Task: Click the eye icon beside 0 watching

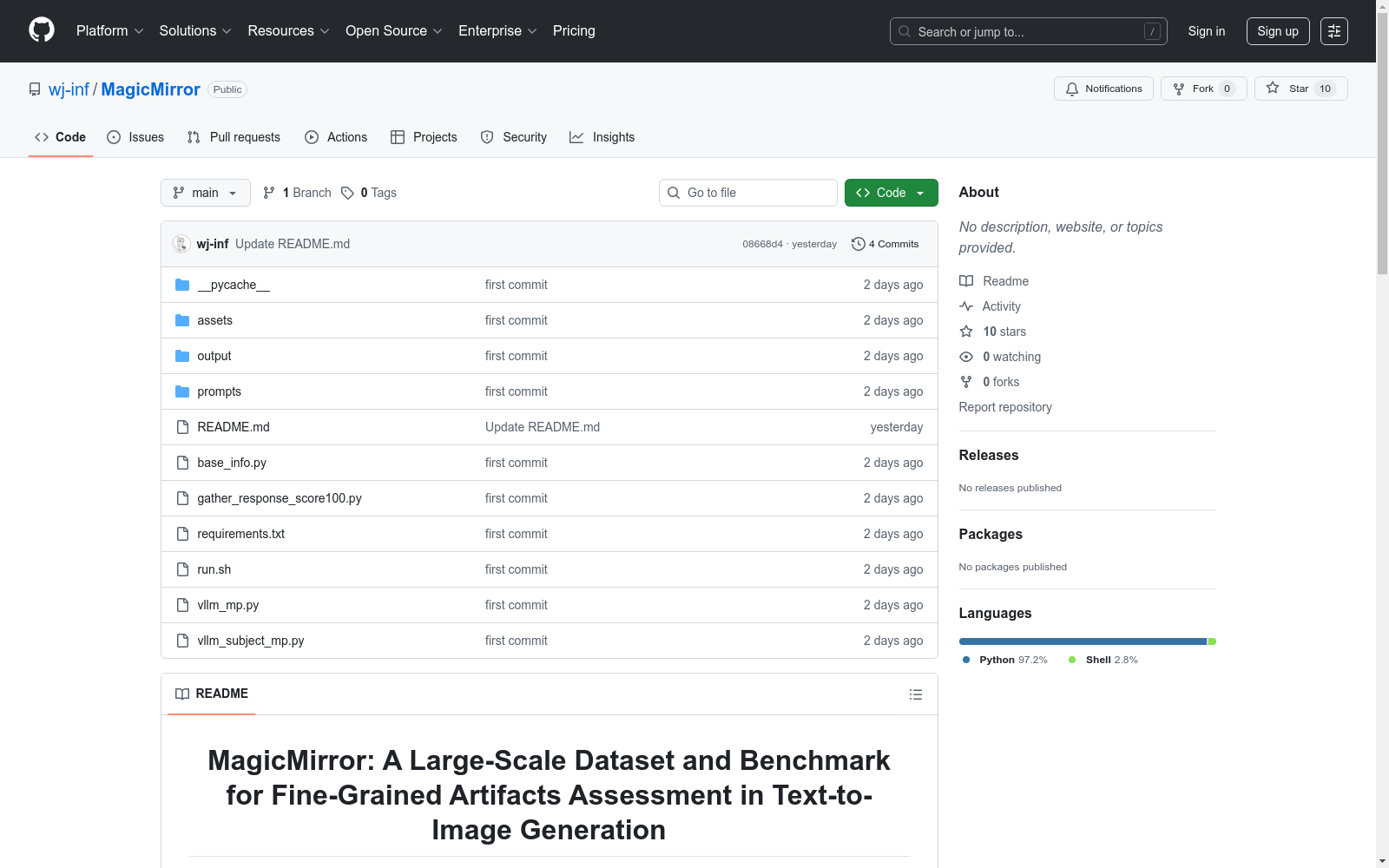Action: (x=966, y=357)
